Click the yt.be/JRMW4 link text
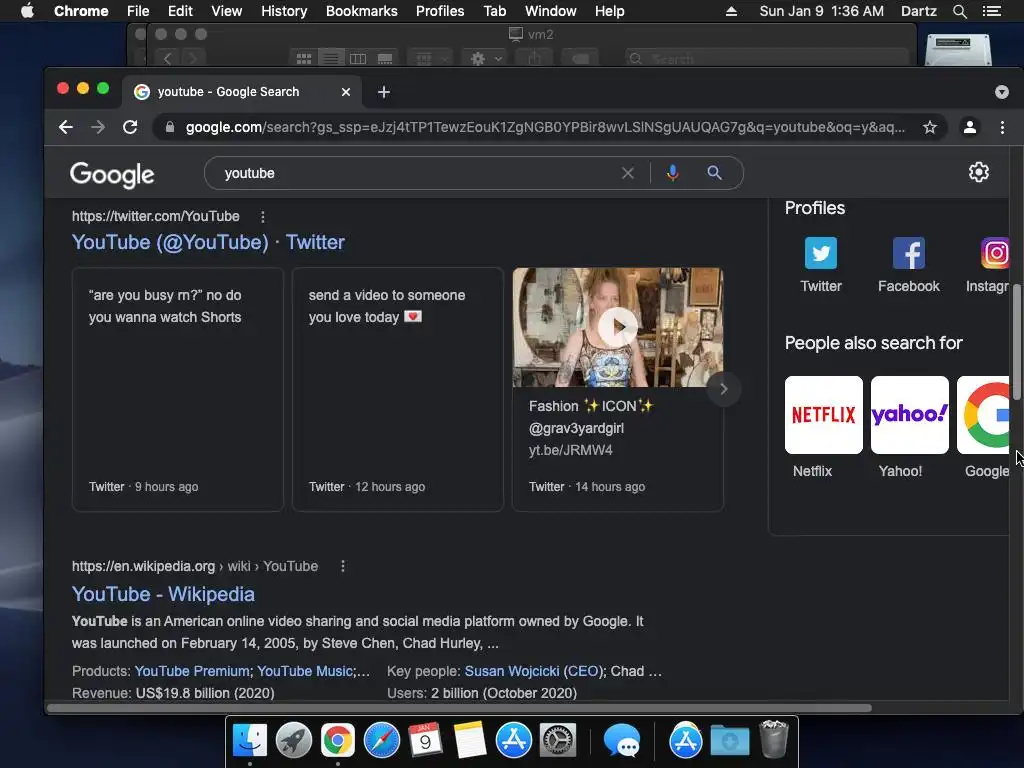The image size is (1024, 768). pos(571,450)
